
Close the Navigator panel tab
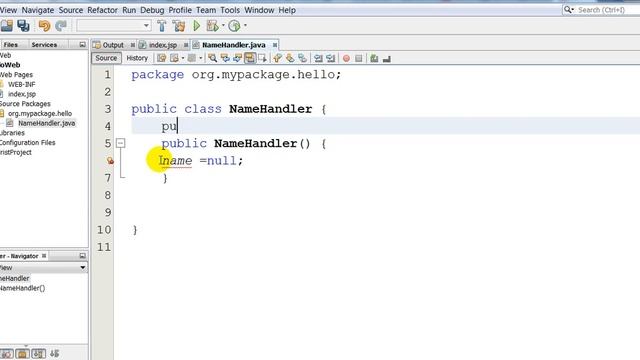(x=44, y=256)
